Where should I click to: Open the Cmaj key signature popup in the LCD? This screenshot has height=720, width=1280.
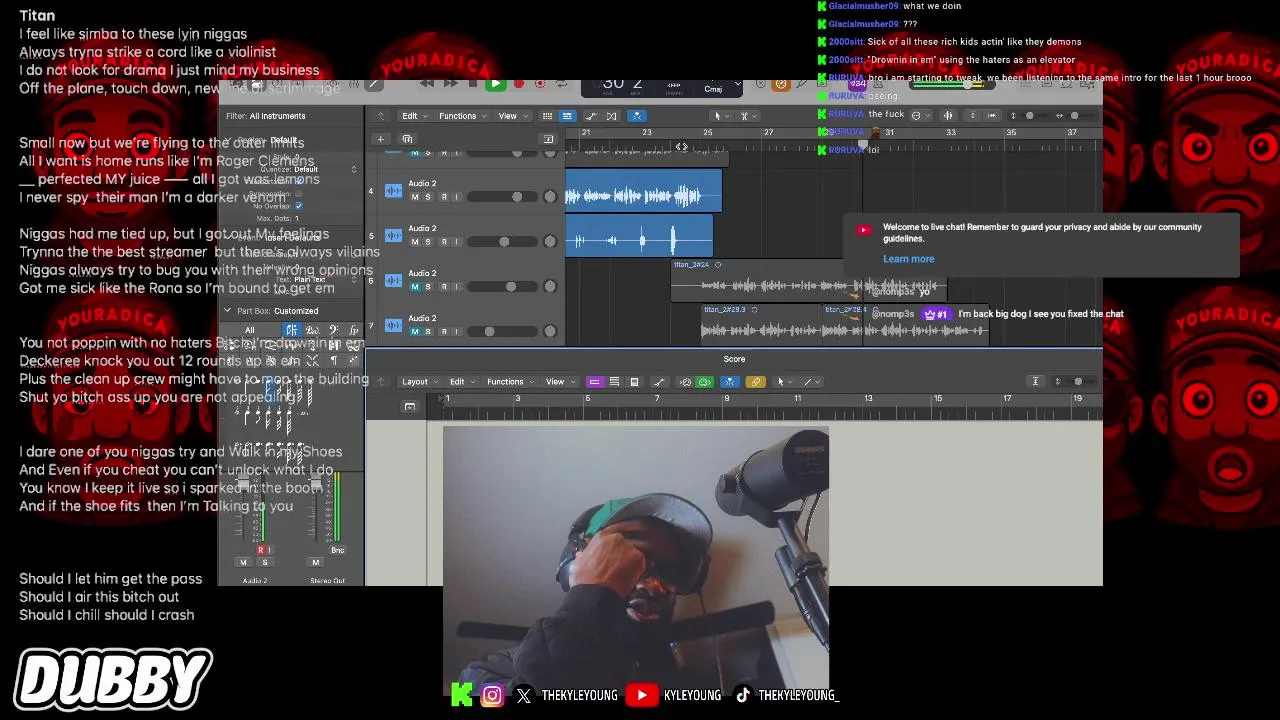(713, 89)
